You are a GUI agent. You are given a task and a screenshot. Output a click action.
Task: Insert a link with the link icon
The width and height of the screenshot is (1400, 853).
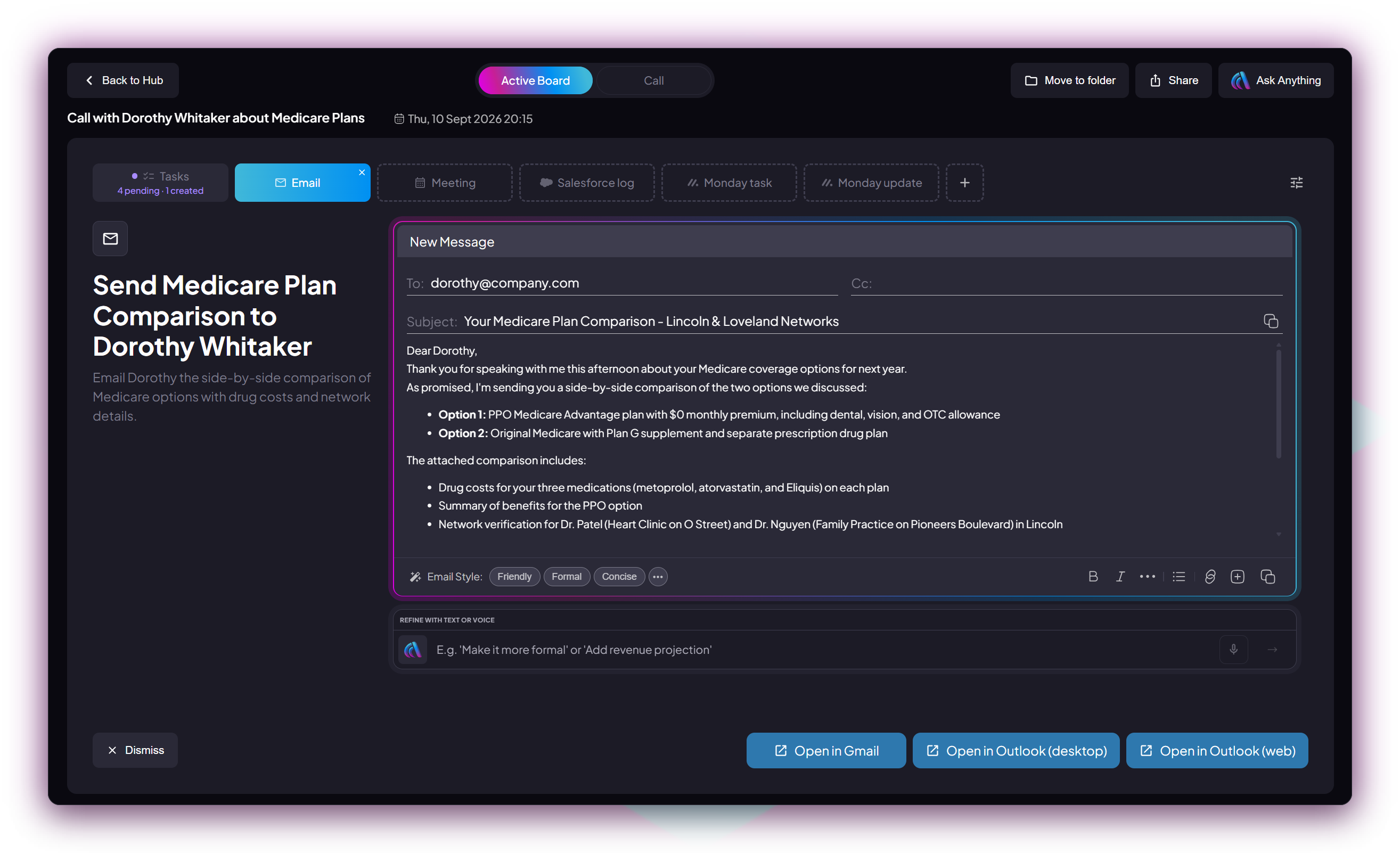coord(1210,576)
